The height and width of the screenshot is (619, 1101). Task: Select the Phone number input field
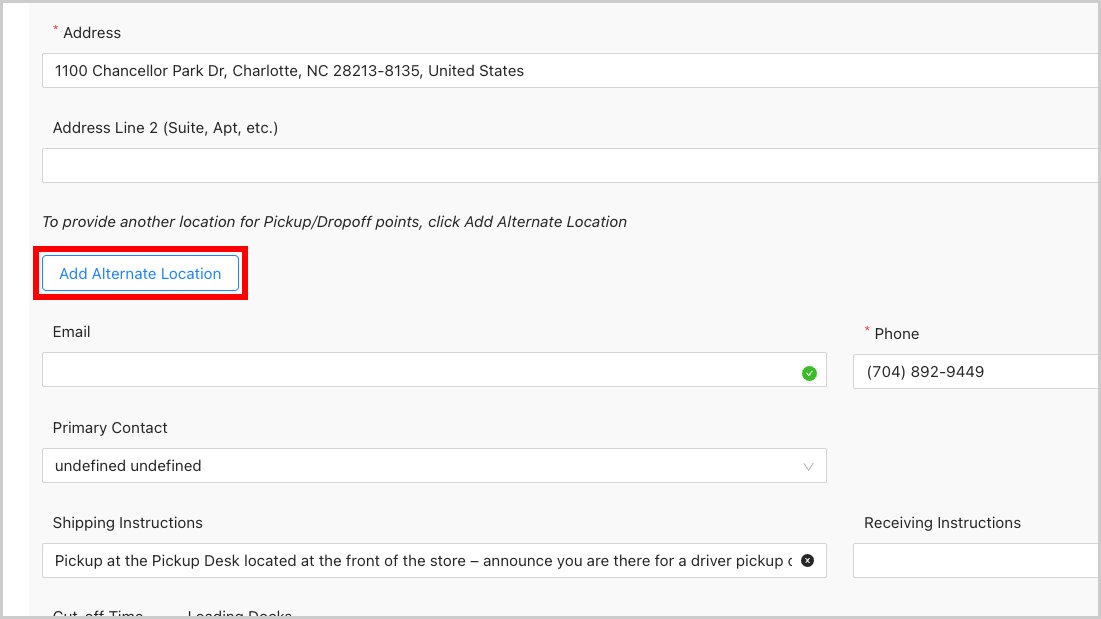pyautogui.click(x=975, y=372)
